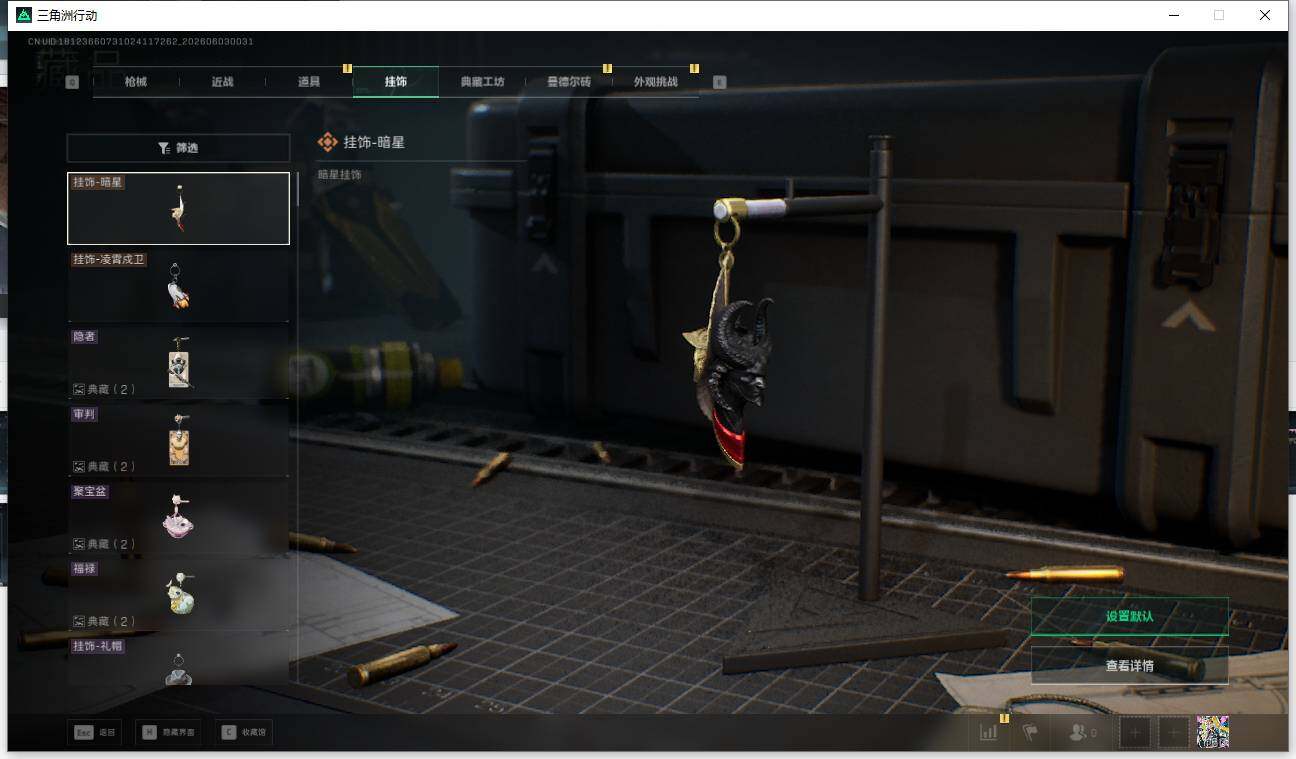The image size is (1296, 759).
Task: Select the 挂饰 tab
Action: 396,82
